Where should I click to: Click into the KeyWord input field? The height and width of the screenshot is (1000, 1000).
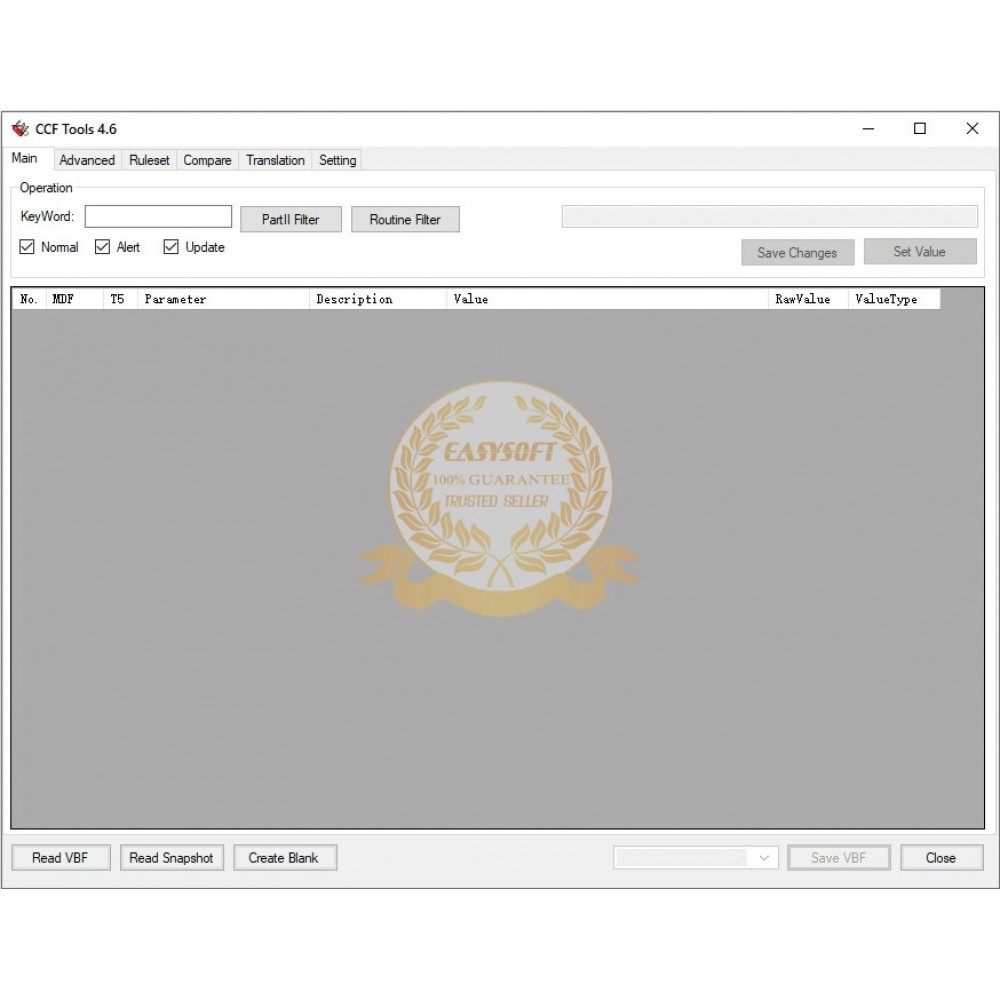pyautogui.click(x=158, y=216)
